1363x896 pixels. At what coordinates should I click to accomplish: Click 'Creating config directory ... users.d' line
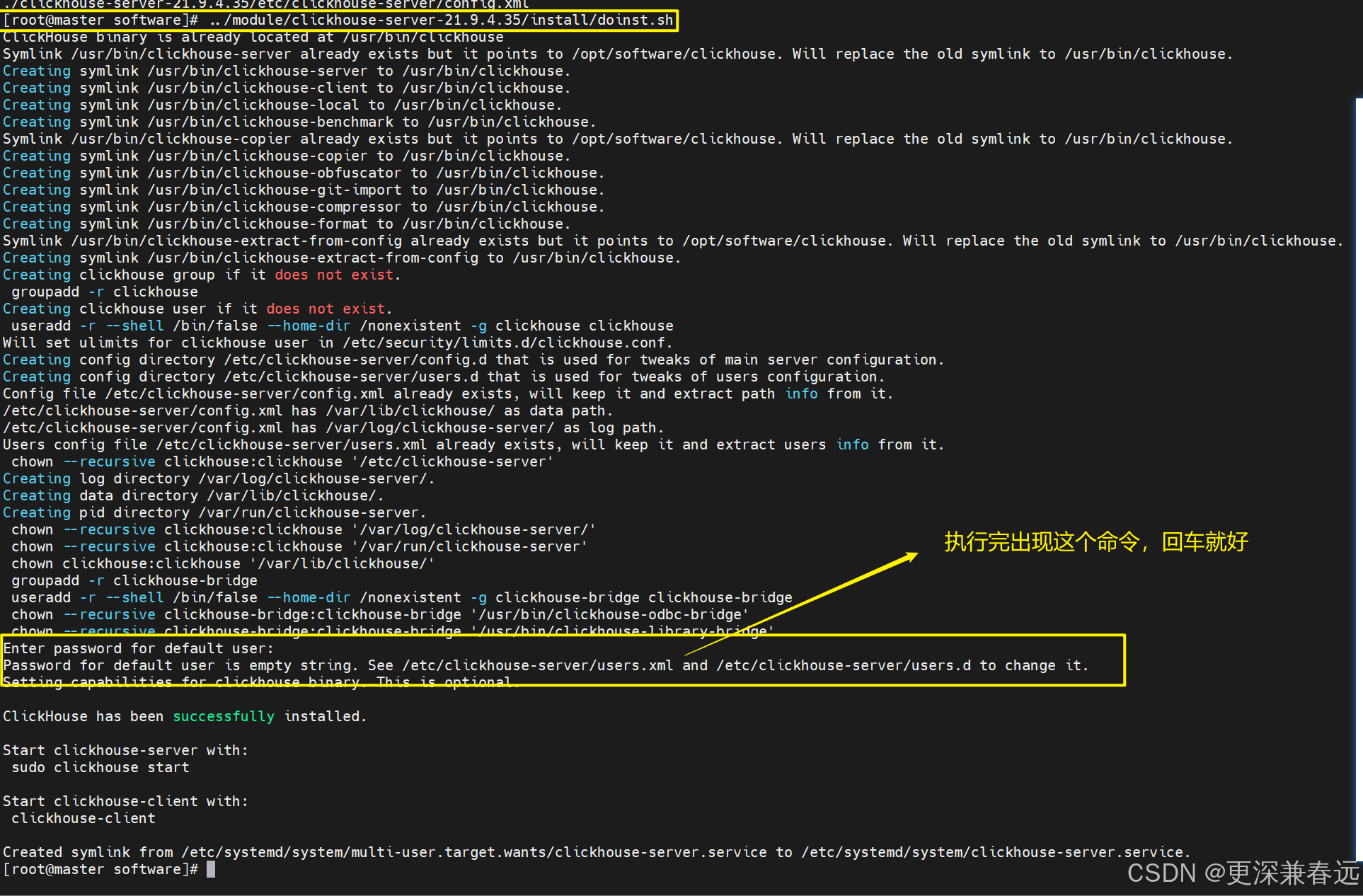444,377
